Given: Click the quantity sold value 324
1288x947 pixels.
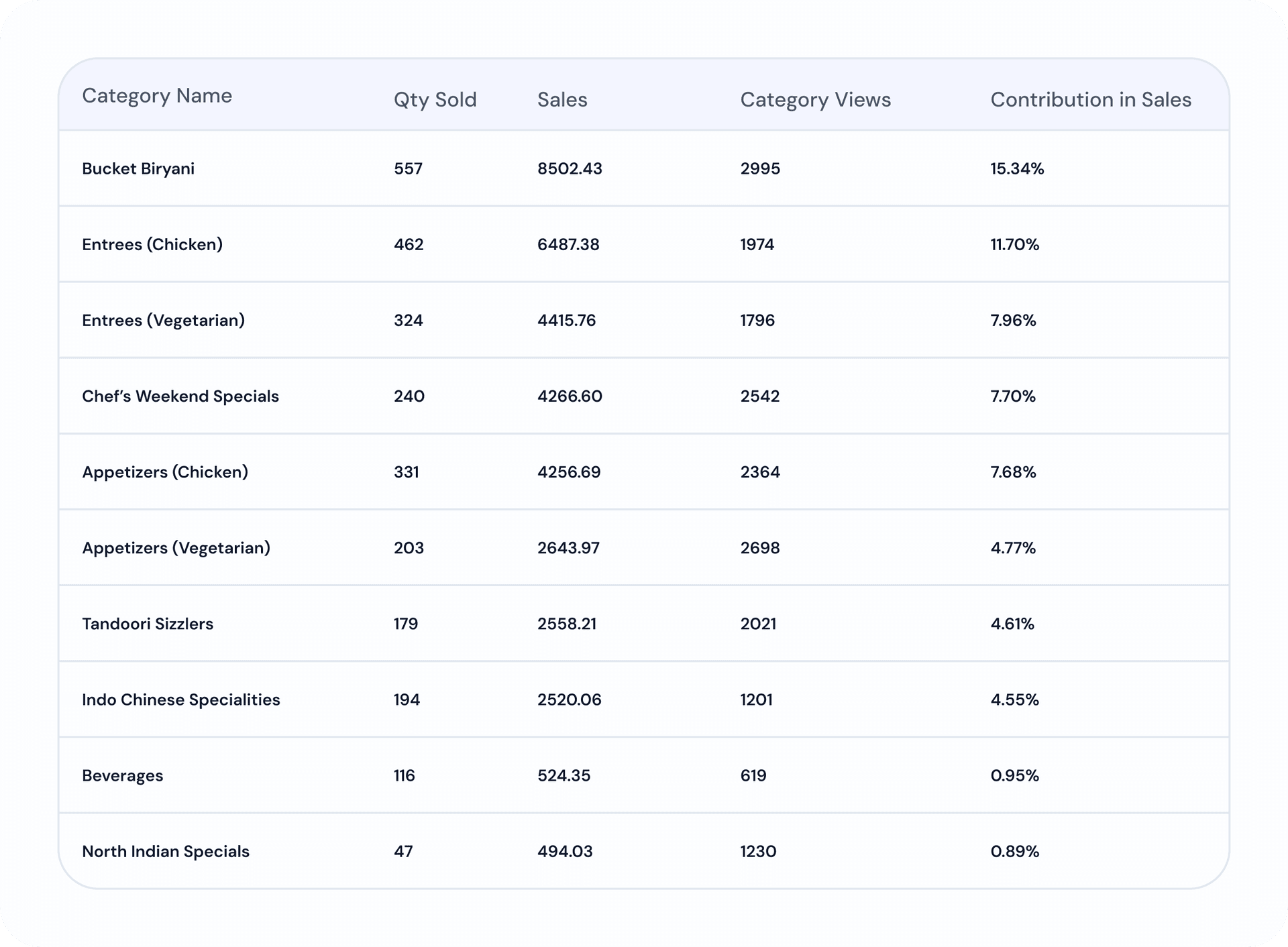Looking at the screenshot, I should pos(408,320).
